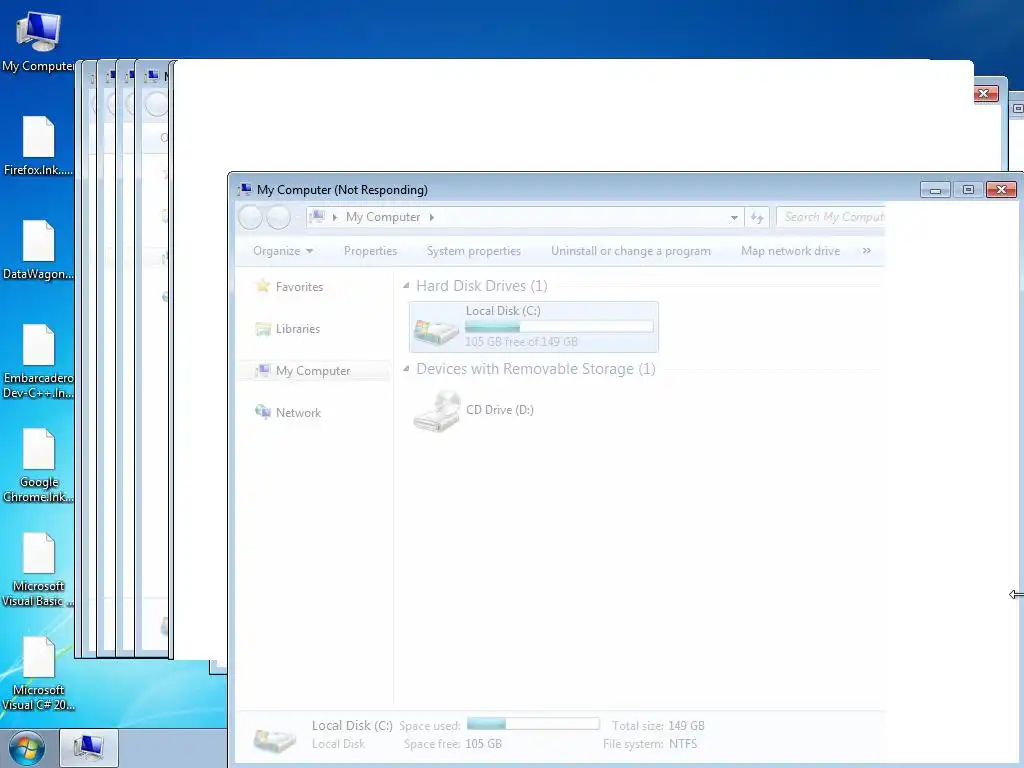This screenshot has width=1024, height=768.
Task: Close the not responding My Computer window
Action: (x=1001, y=189)
